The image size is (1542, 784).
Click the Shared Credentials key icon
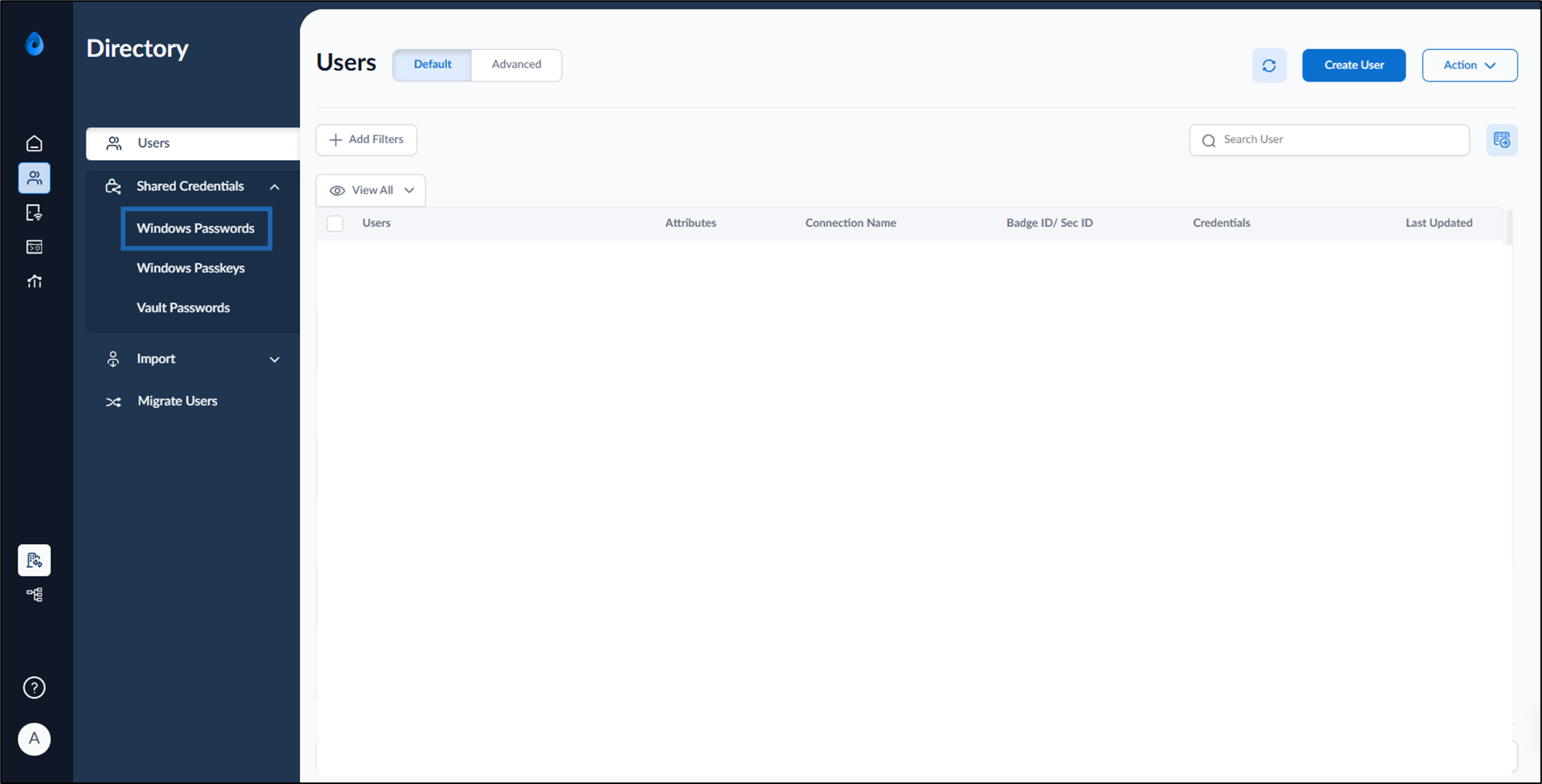[x=113, y=186]
